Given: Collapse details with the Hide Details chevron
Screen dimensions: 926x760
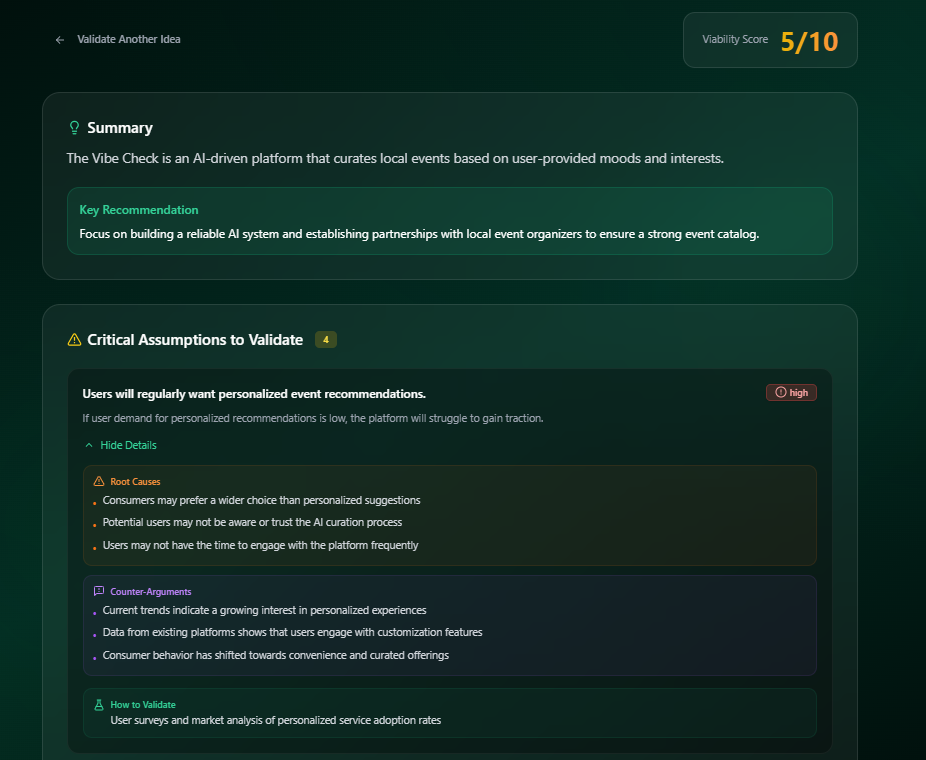Looking at the screenshot, I should (x=89, y=445).
